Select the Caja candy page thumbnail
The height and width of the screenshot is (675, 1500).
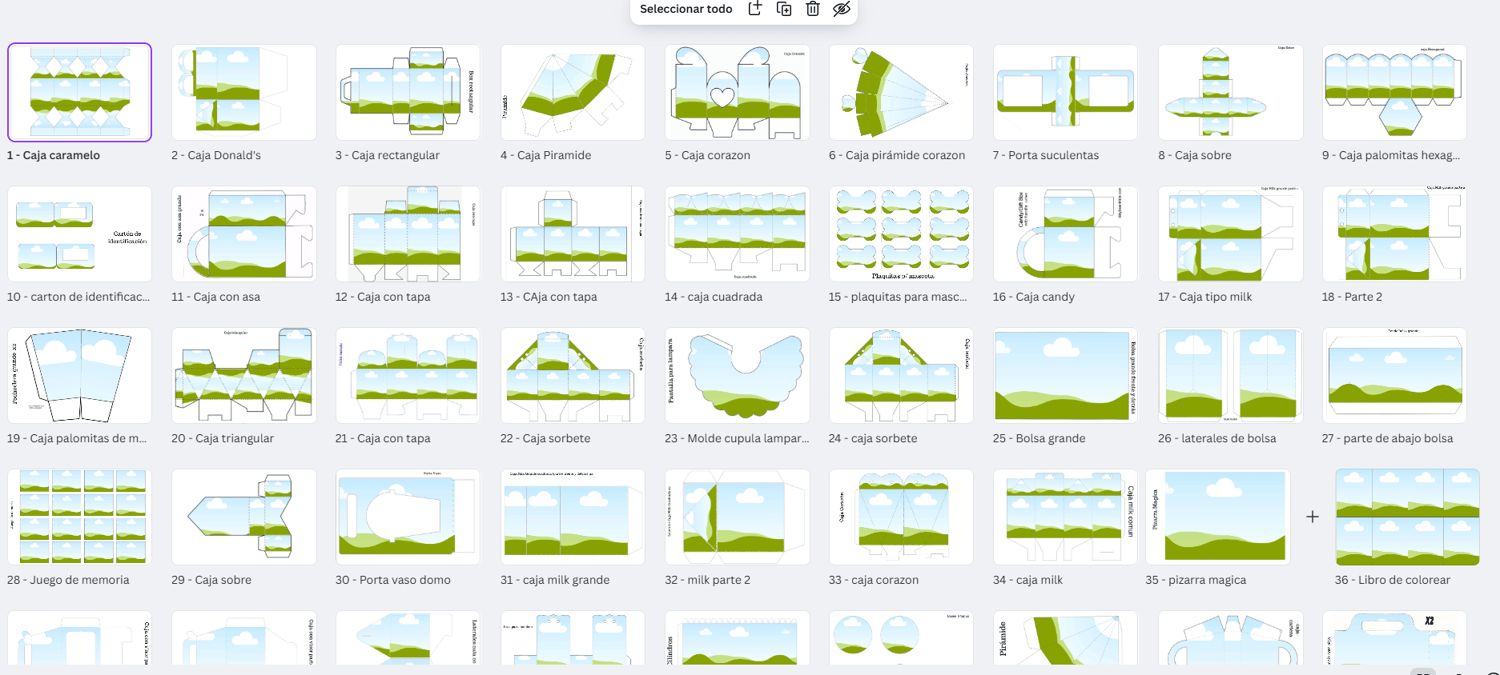click(1066, 234)
